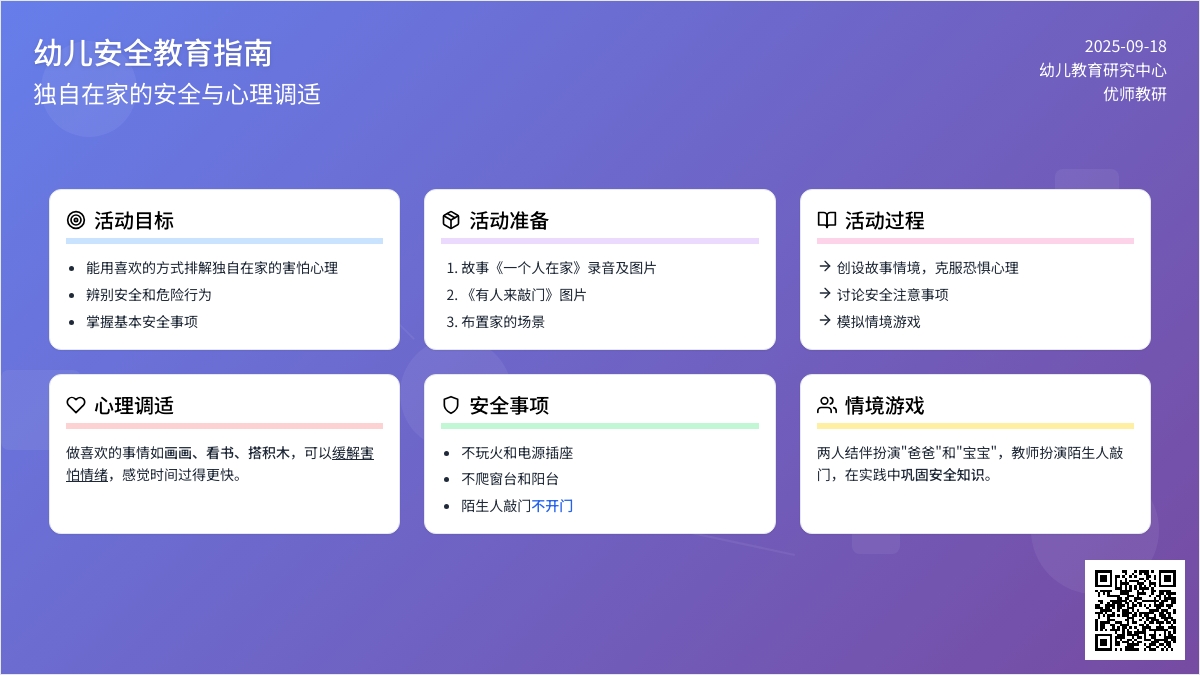This screenshot has width=1200, height=675.
Task: Click the underlined 缓解害怕情绪 text
Action: coord(352,453)
